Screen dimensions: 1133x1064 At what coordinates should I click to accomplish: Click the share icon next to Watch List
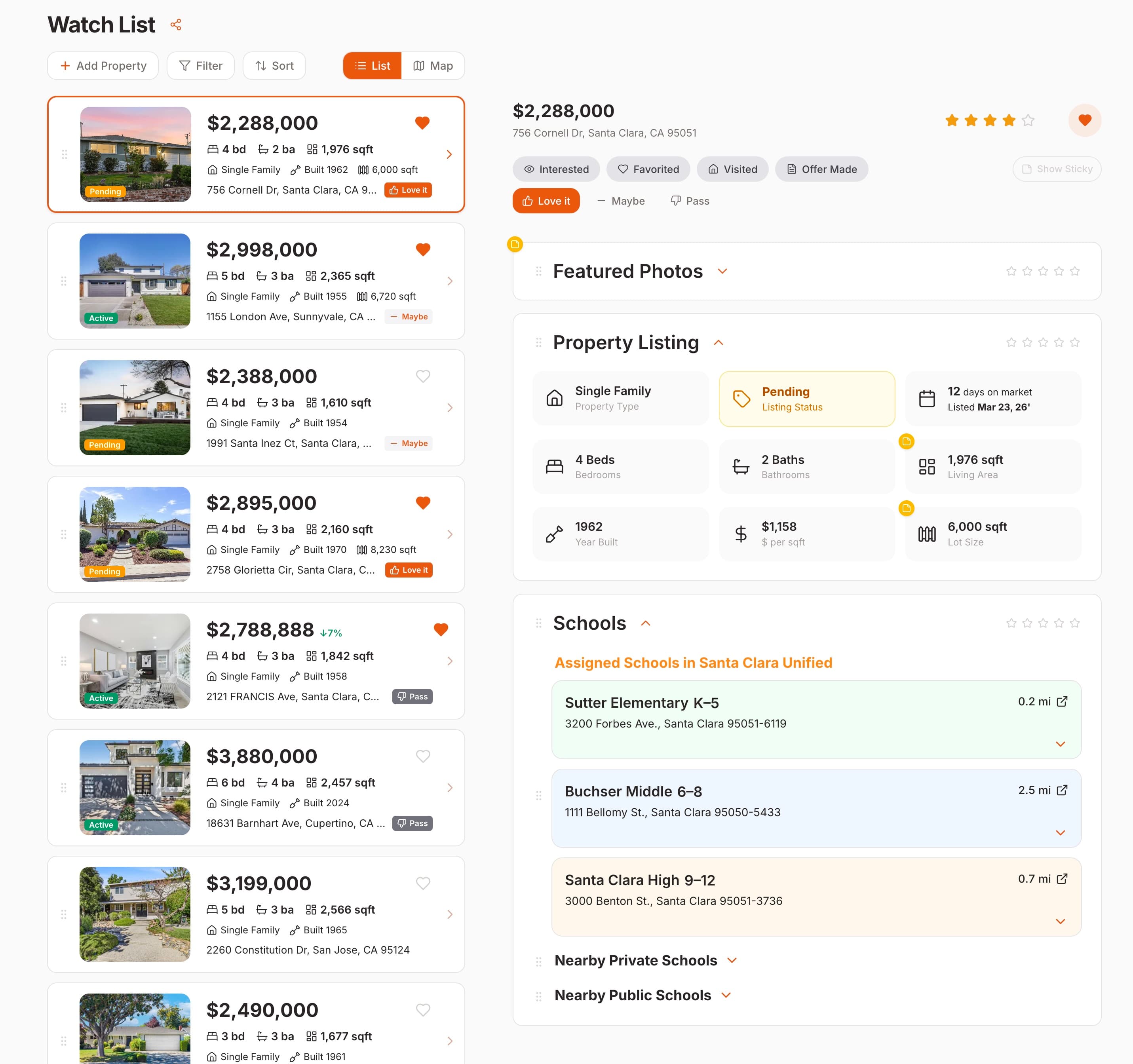(x=176, y=25)
